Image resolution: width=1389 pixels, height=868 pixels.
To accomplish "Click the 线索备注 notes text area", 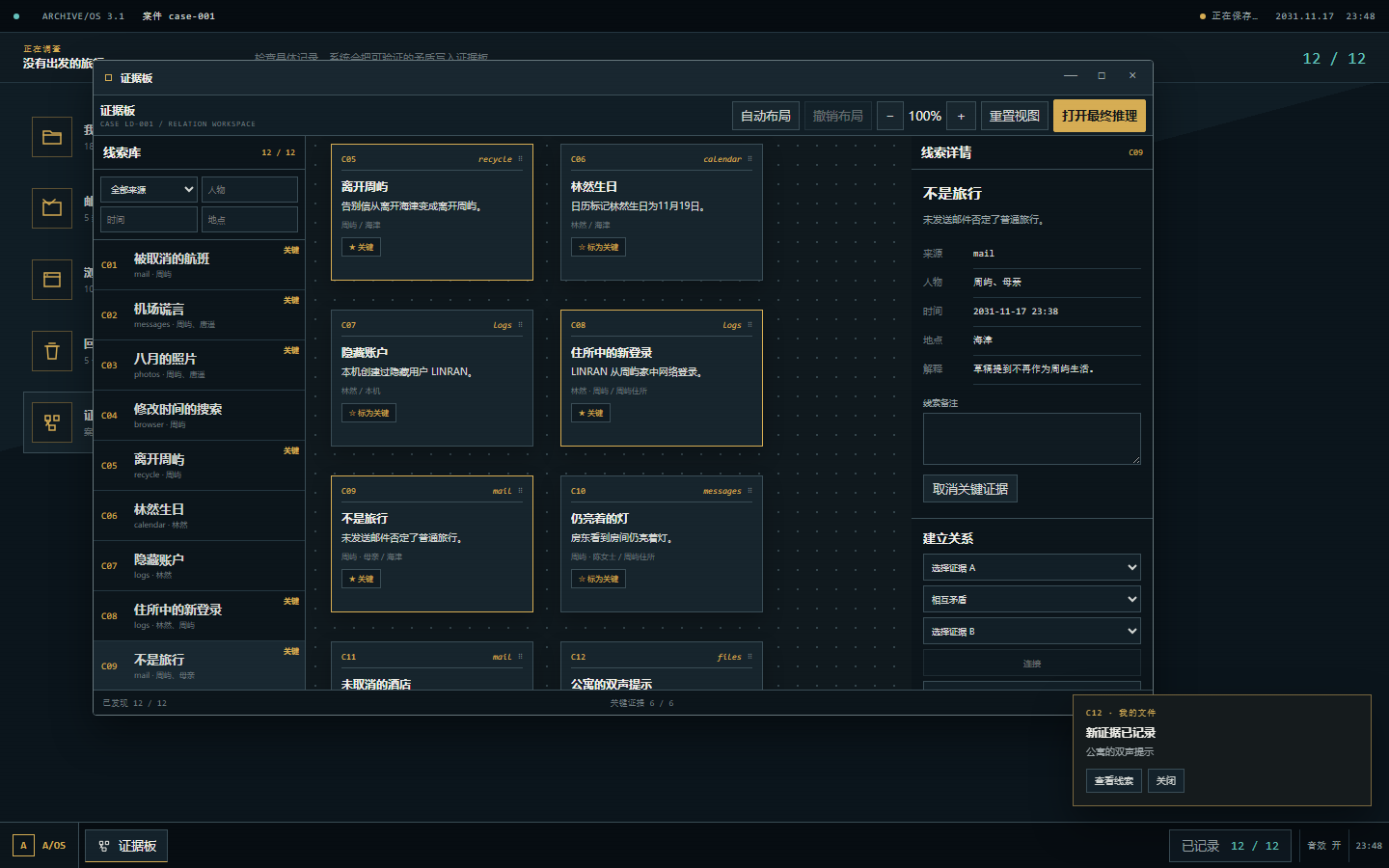I will (x=1032, y=439).
